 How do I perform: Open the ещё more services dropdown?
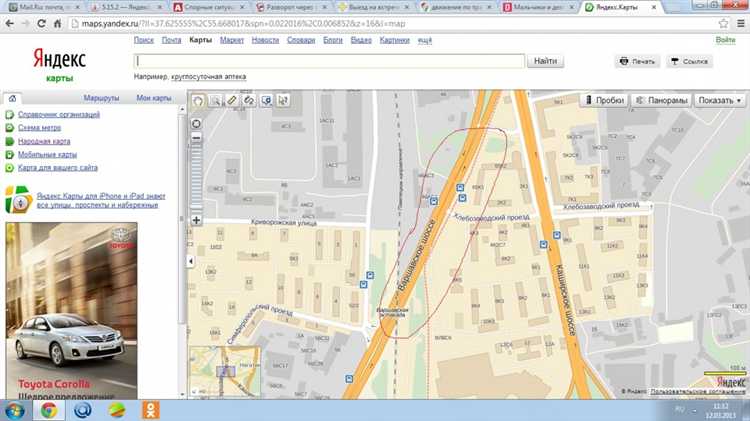[x=425, y=40]
